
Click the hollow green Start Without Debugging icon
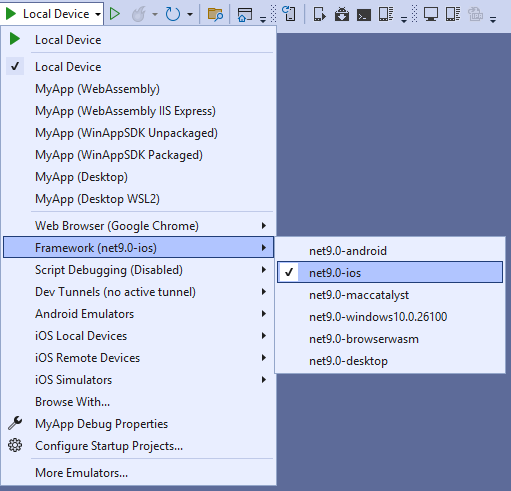[115, 14]
